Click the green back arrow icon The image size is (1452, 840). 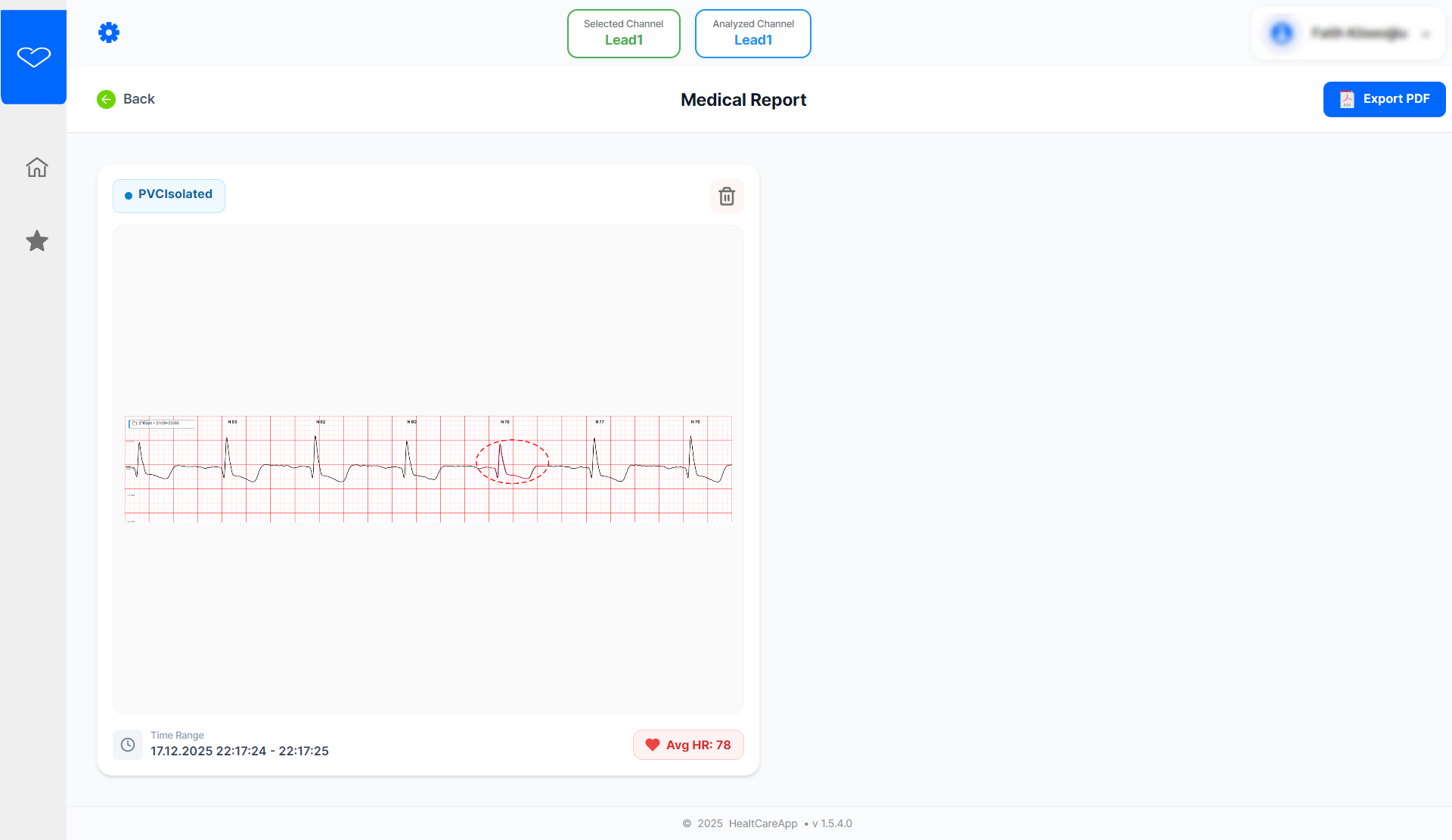[x=107, y=99]
